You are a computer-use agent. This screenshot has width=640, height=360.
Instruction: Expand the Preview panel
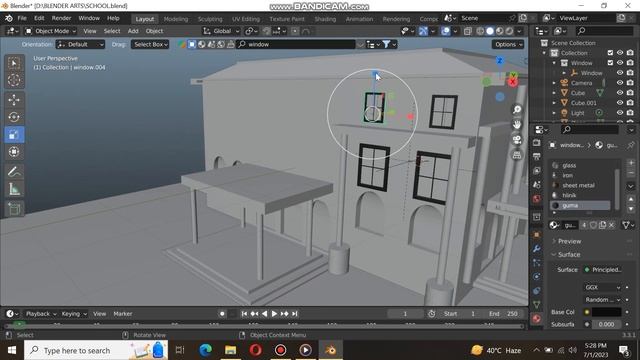click(x=569, y=241)
